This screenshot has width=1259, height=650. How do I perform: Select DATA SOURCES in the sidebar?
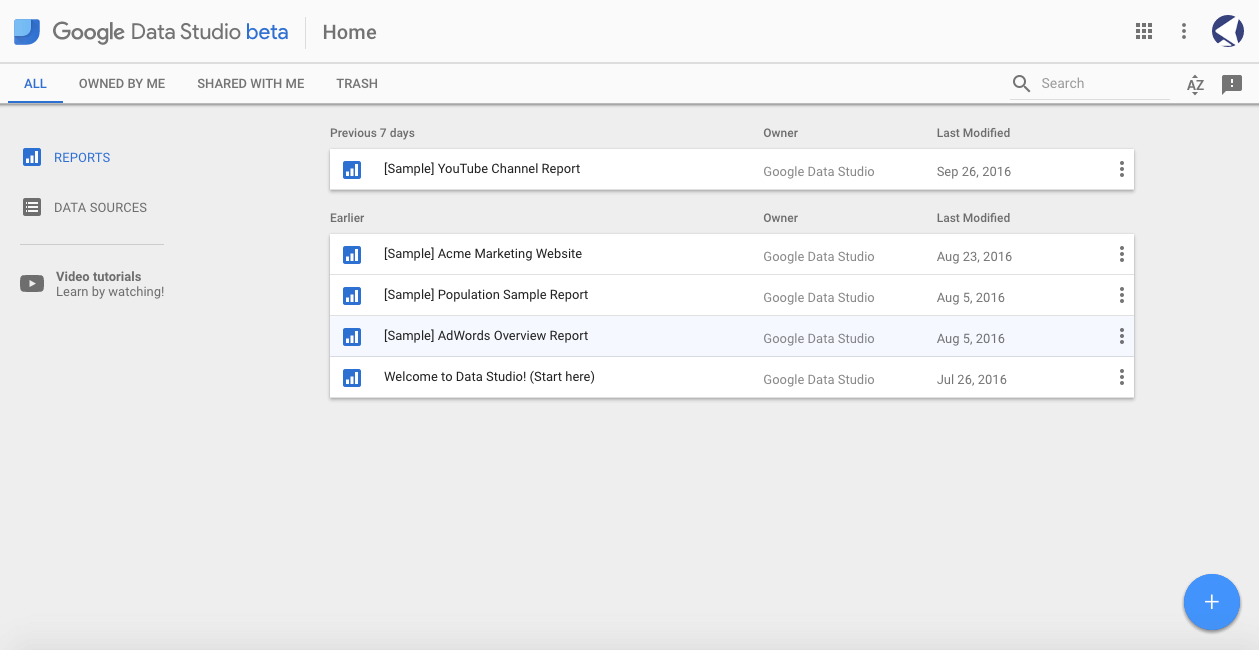coord(100,208)
